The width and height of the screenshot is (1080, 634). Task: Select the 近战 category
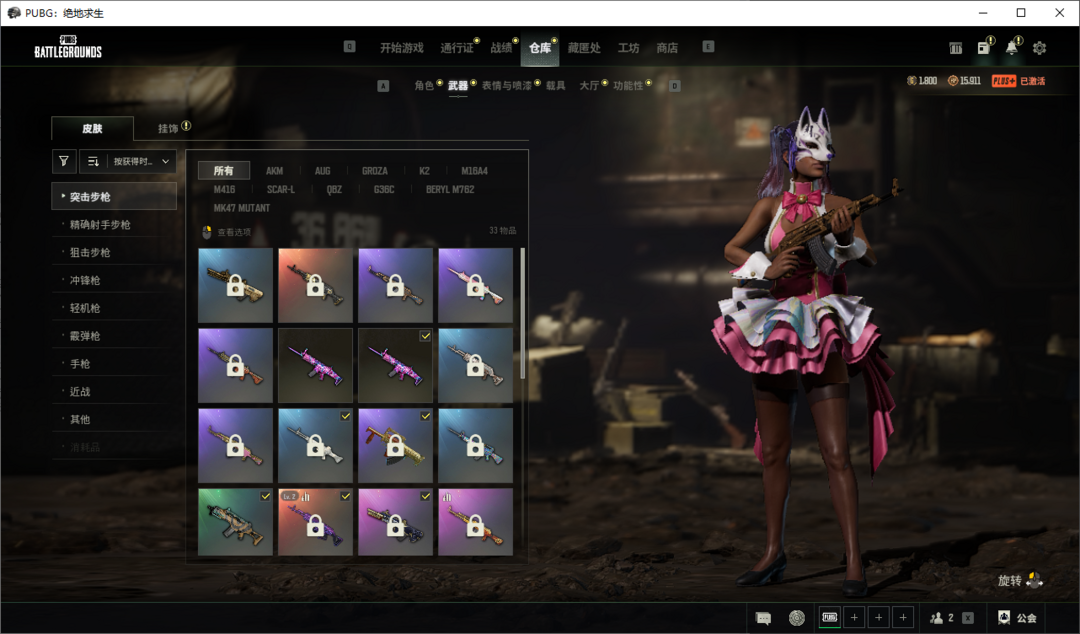point(114,391)
